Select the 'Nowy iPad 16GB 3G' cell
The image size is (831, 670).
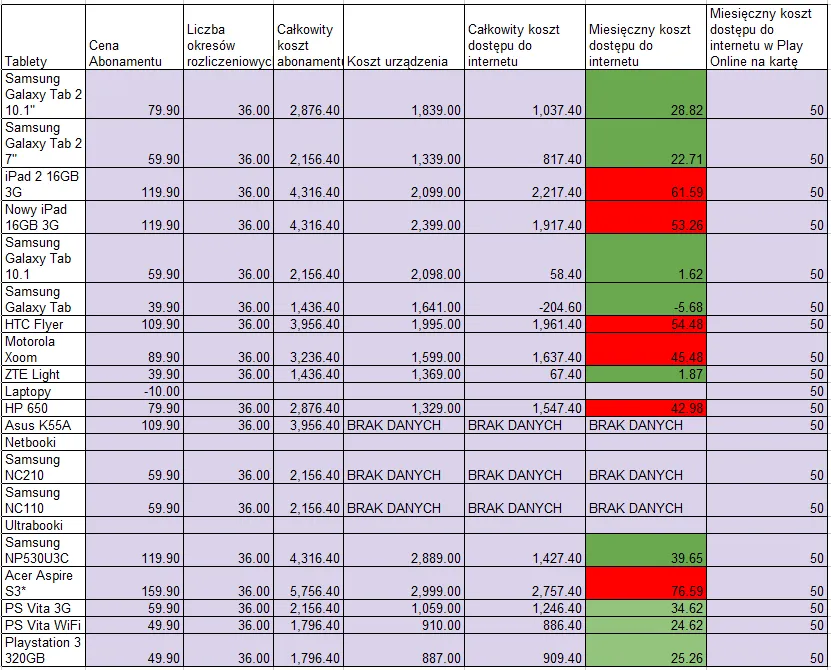[43, 217]
